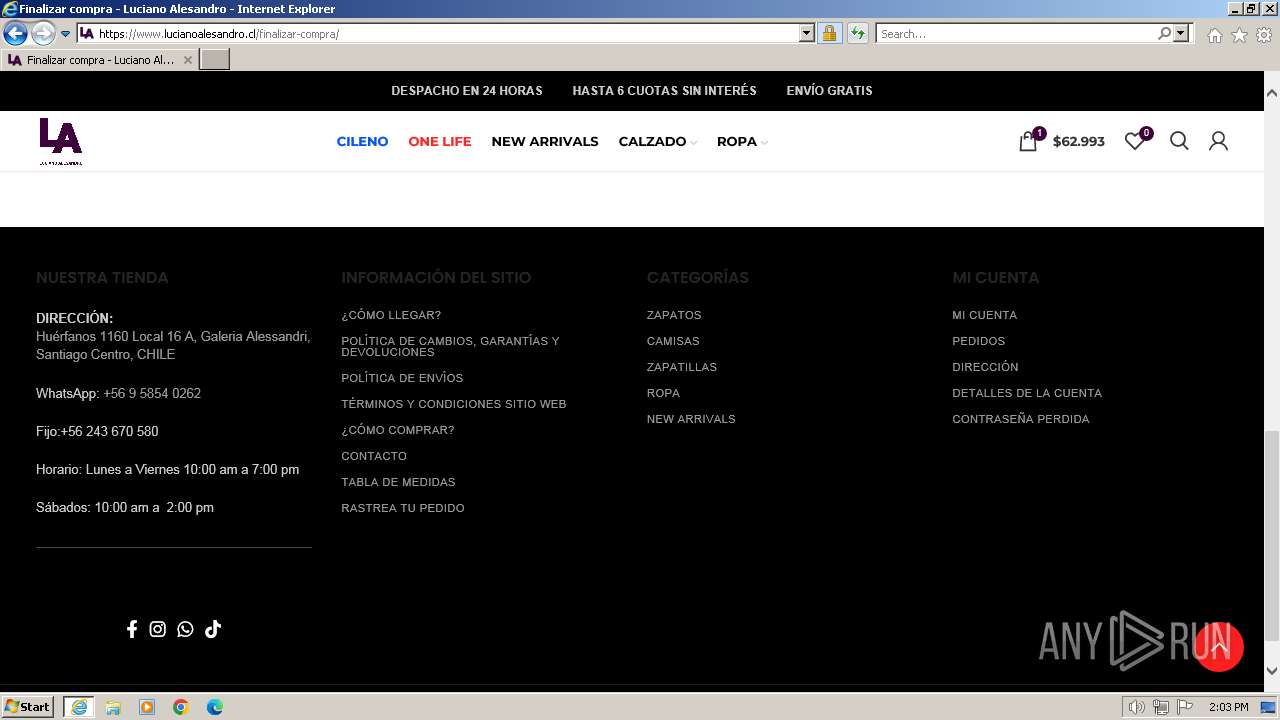Open the ZAPATOS category link

click(674, 315)
